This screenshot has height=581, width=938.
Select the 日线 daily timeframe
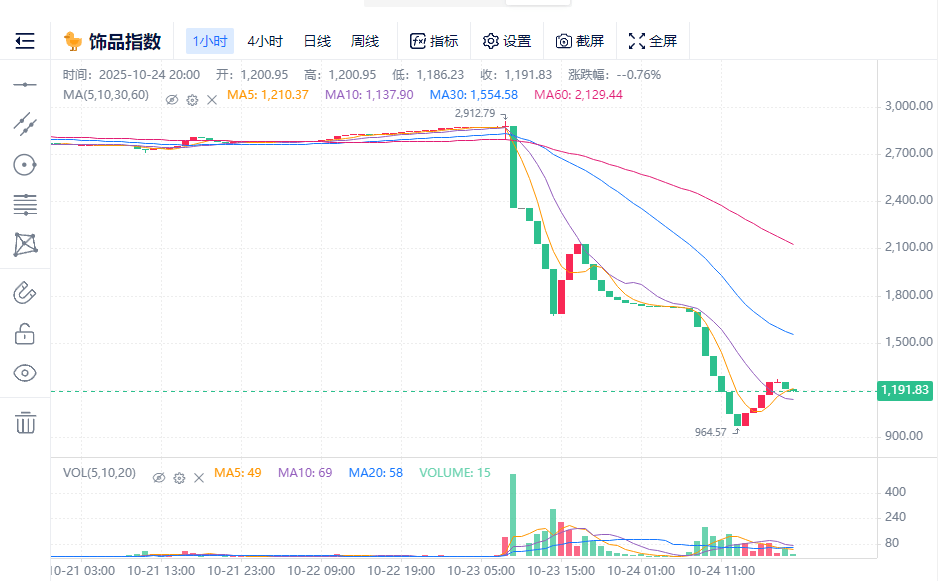317,41
